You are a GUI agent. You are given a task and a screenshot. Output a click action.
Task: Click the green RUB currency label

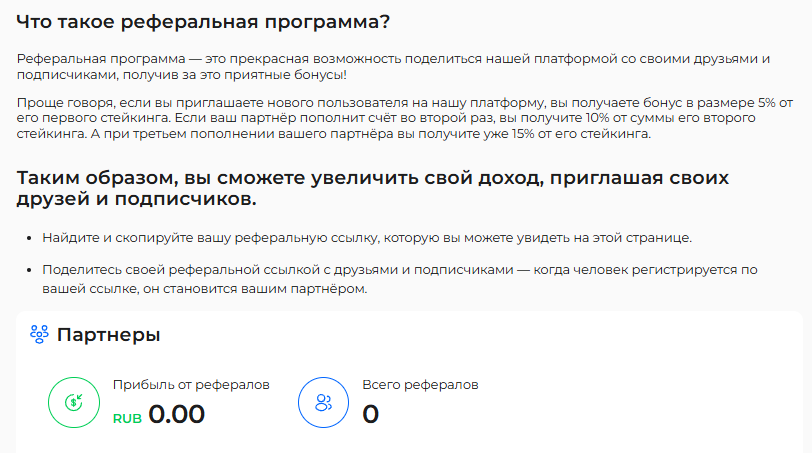pos(127,418)
